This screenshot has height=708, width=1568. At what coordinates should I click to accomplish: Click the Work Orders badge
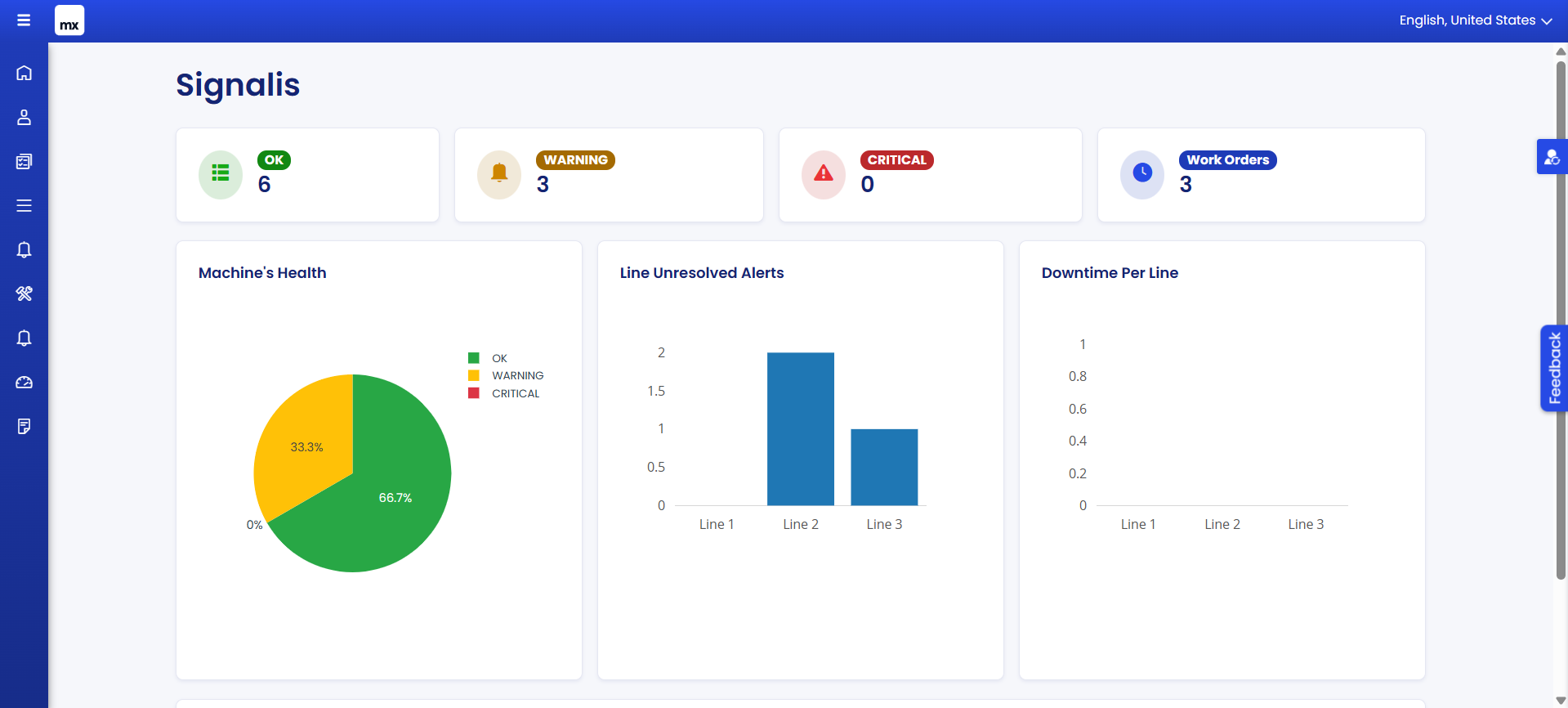1227,160
